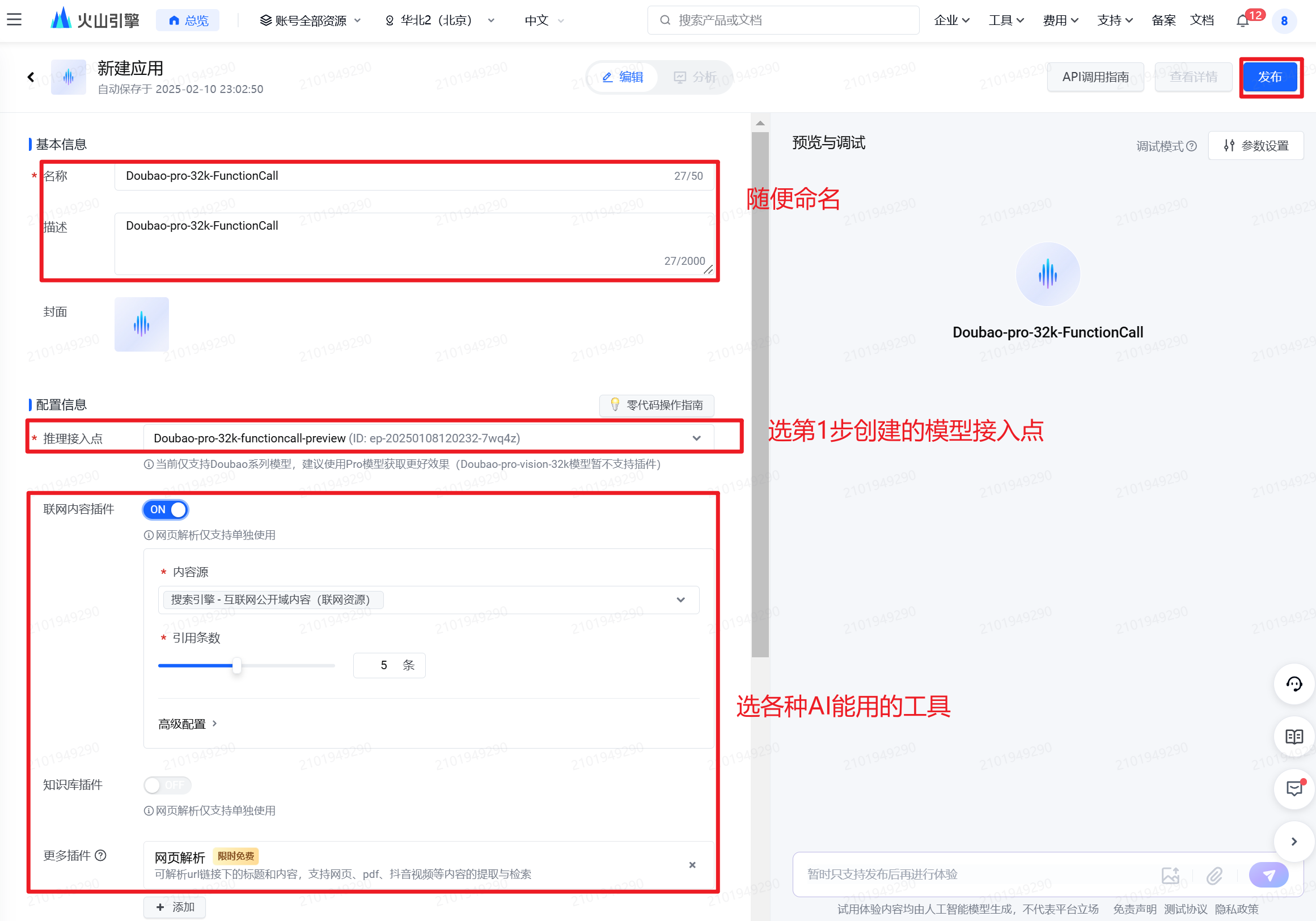Open the 企业 menu
The image size is (1316, 921).
coord(951,20)
